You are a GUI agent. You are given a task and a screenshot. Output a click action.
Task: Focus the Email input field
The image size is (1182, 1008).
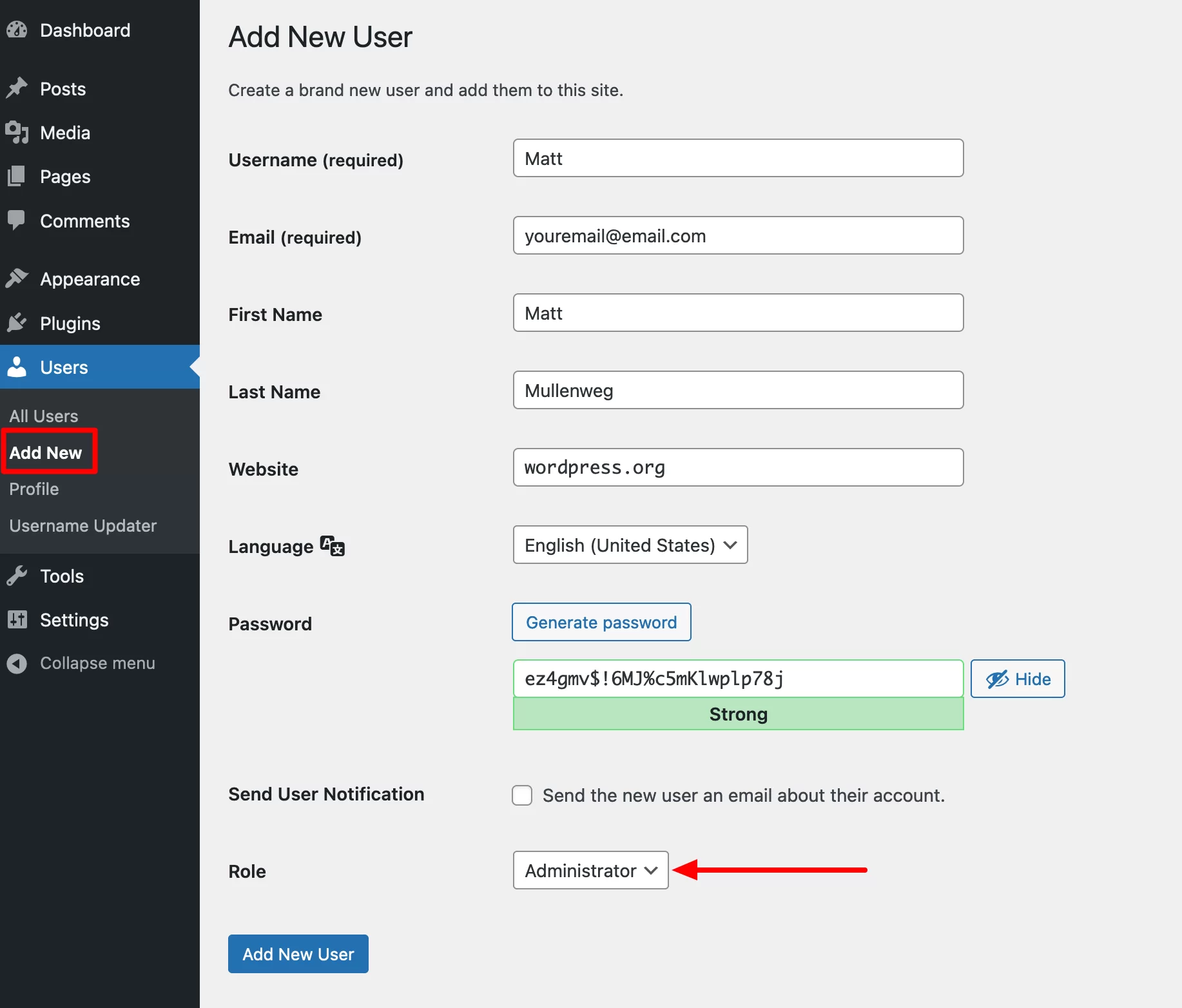pyautogui.click(x=738, y=235)
